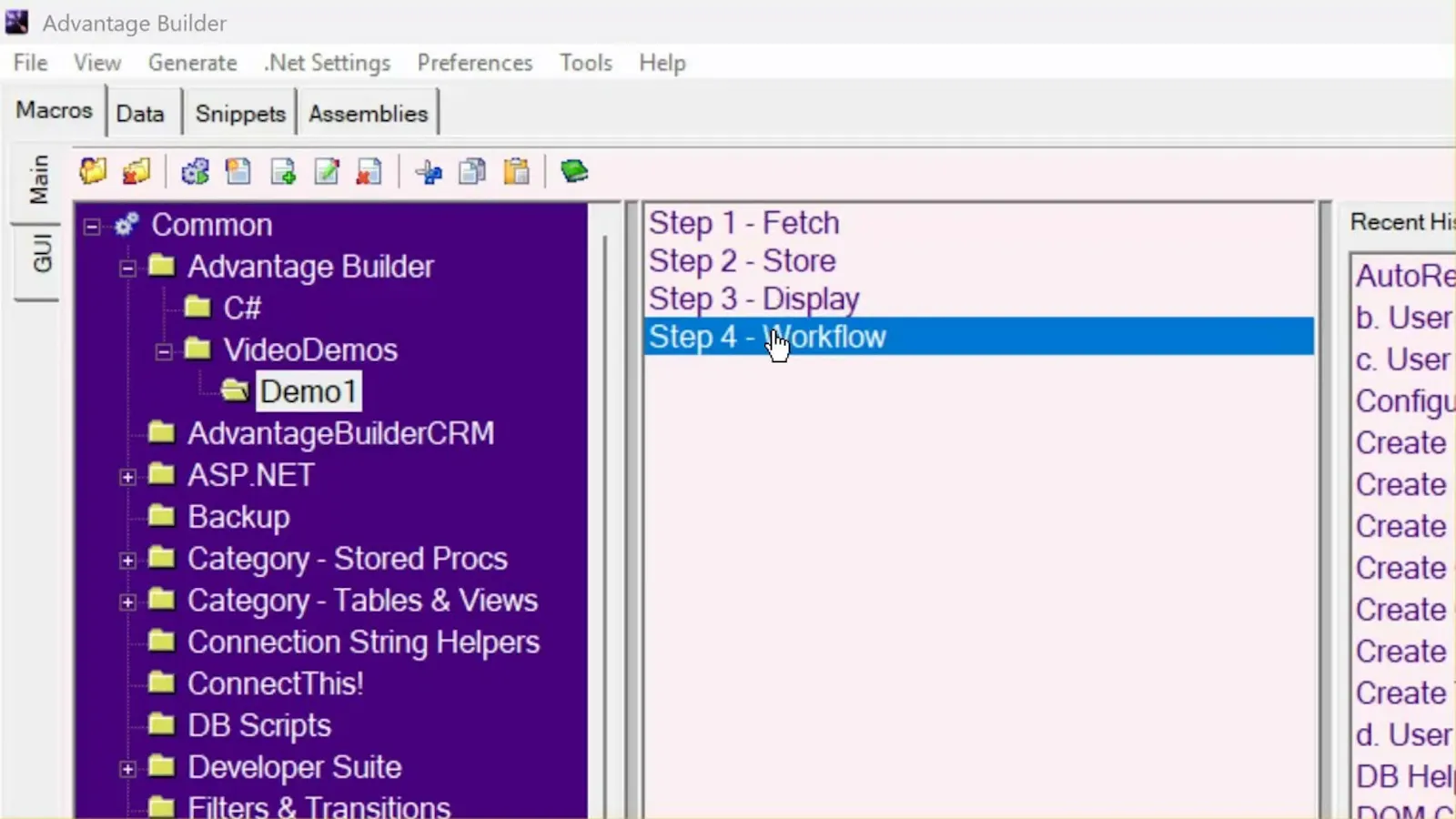The image size is (1456, 819).
Task: Select the vertical Main side tab
Action: tap(37, 179)
